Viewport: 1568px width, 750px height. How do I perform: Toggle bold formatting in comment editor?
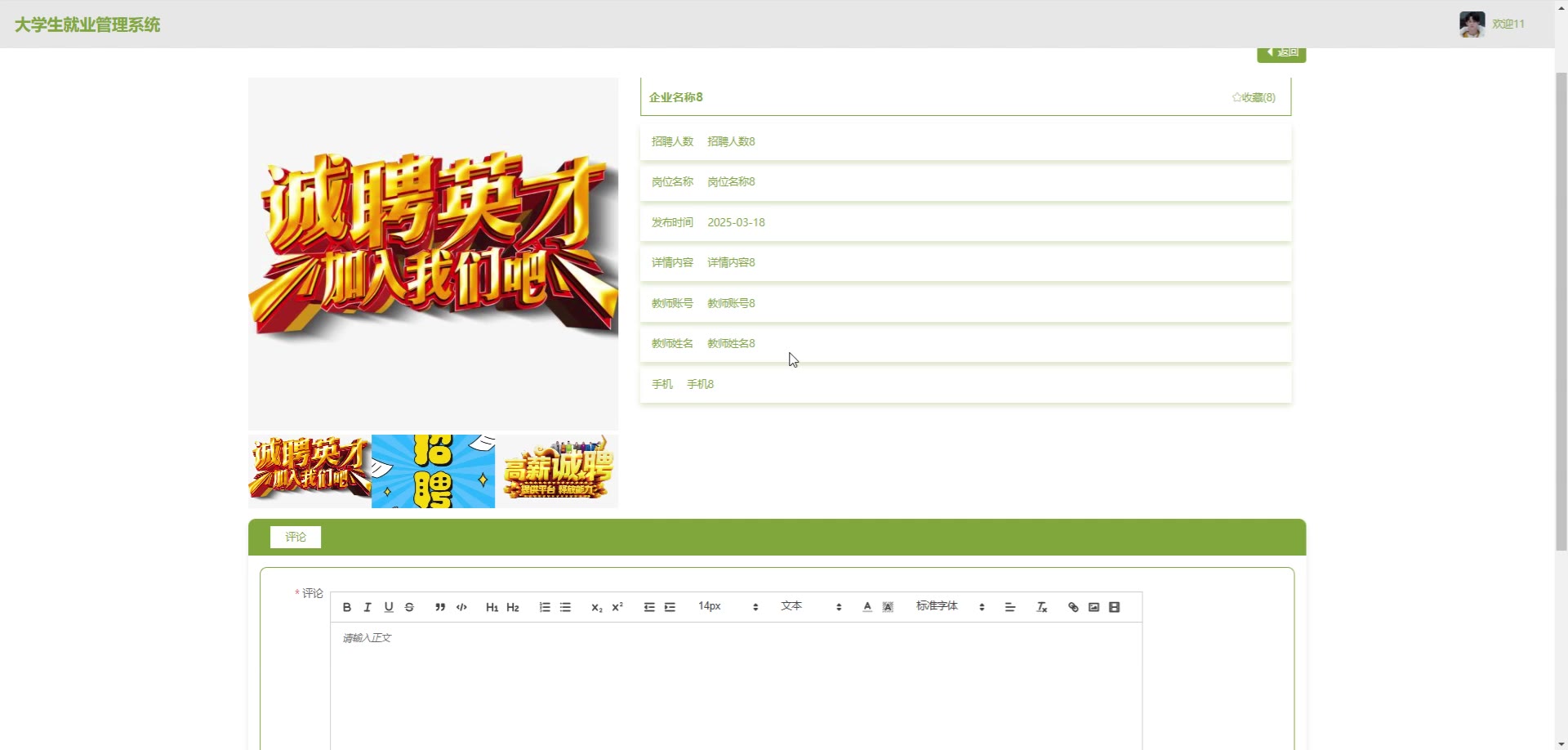[347, 607]
